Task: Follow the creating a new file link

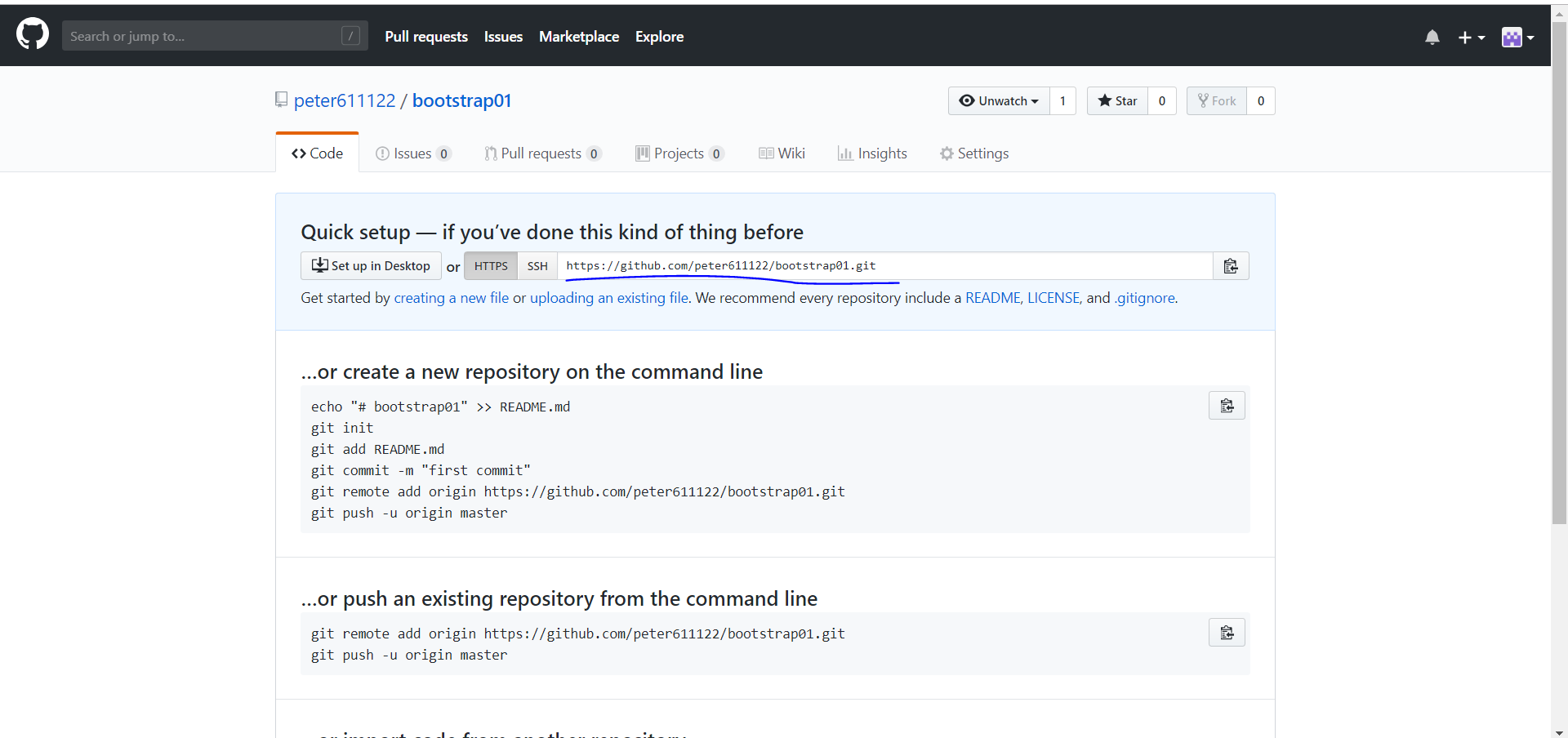Action: (x=452, y=298)
